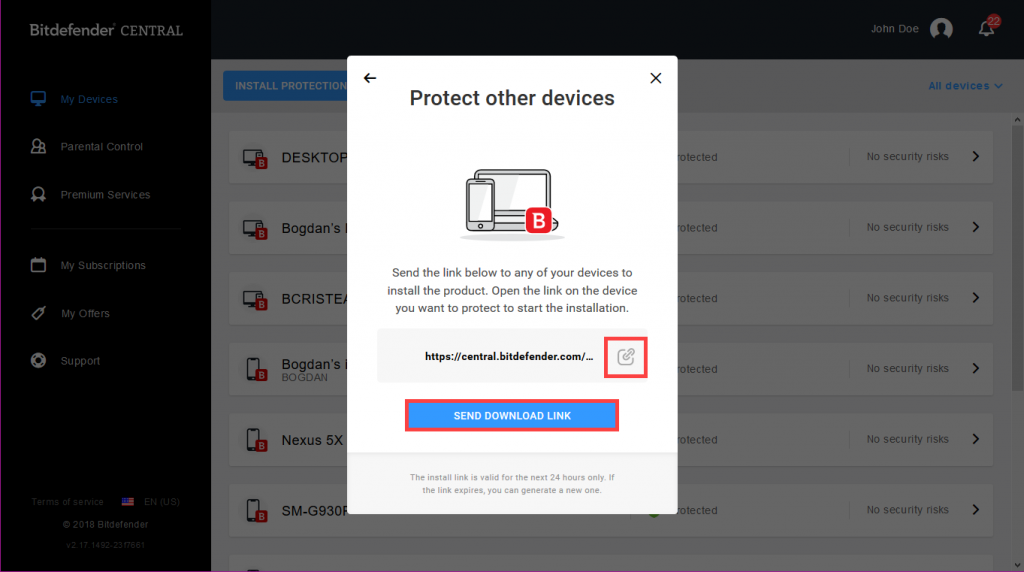The image size is (1024, 572).
Task: Click the Bitdefender CENTRAL logo
Action: 106,30
